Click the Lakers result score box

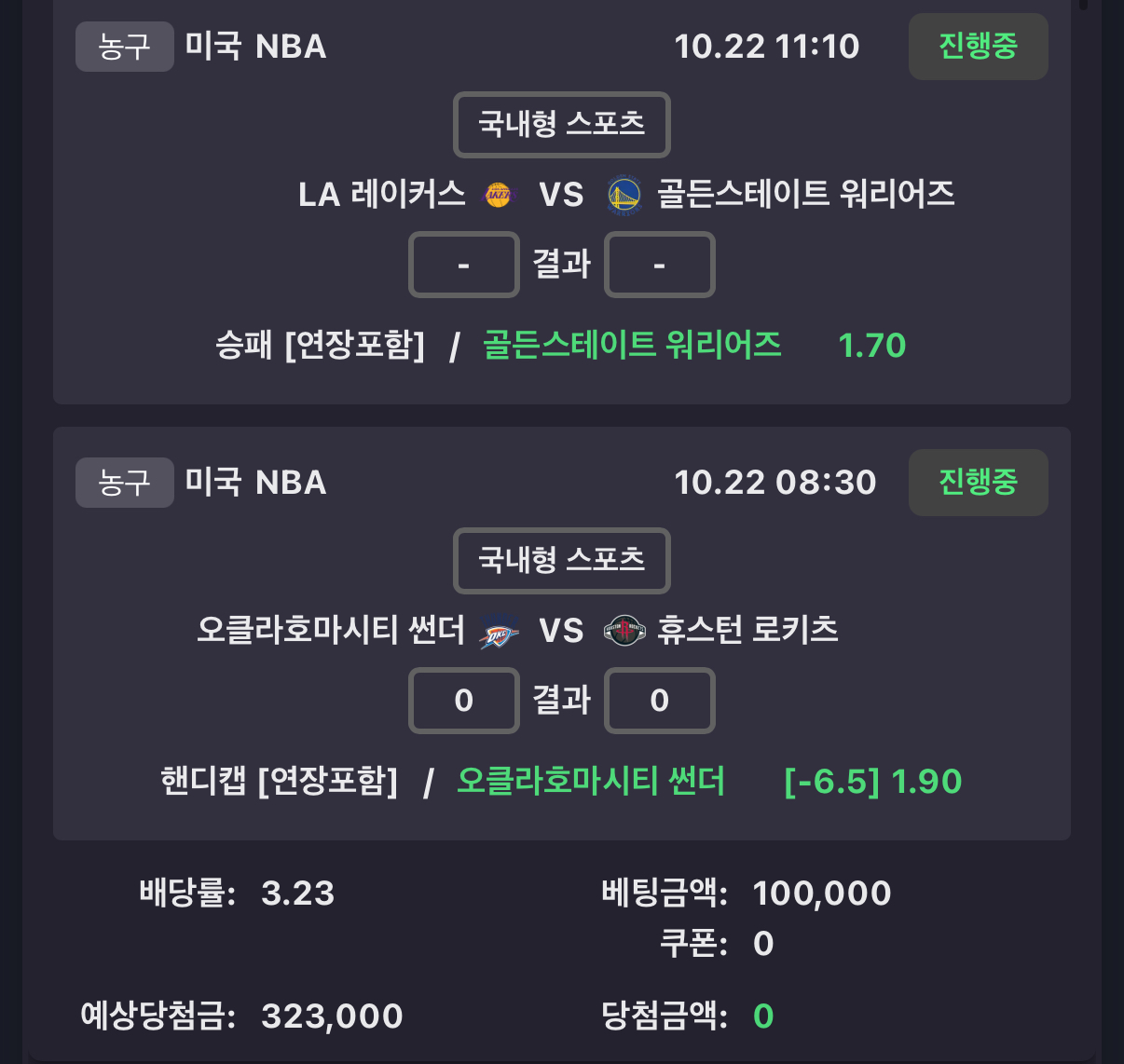click(463, 266)
